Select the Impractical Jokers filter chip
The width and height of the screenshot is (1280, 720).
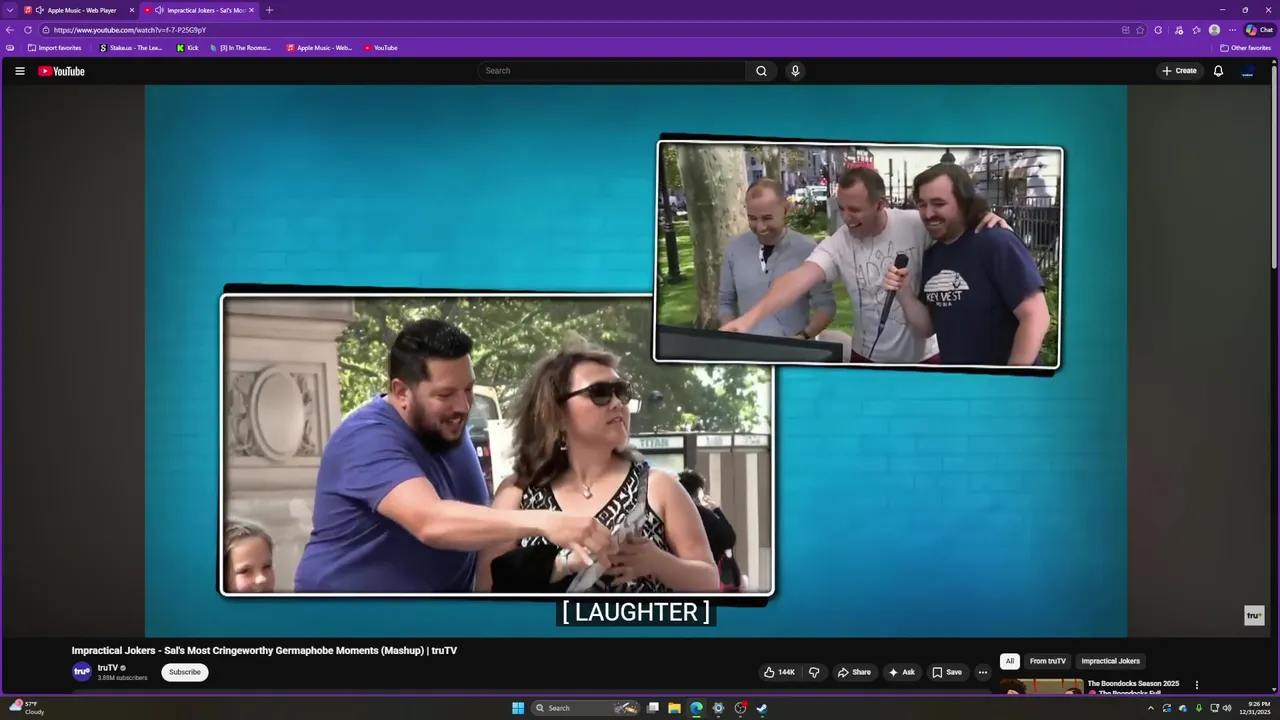click(x=1110, y=661)
